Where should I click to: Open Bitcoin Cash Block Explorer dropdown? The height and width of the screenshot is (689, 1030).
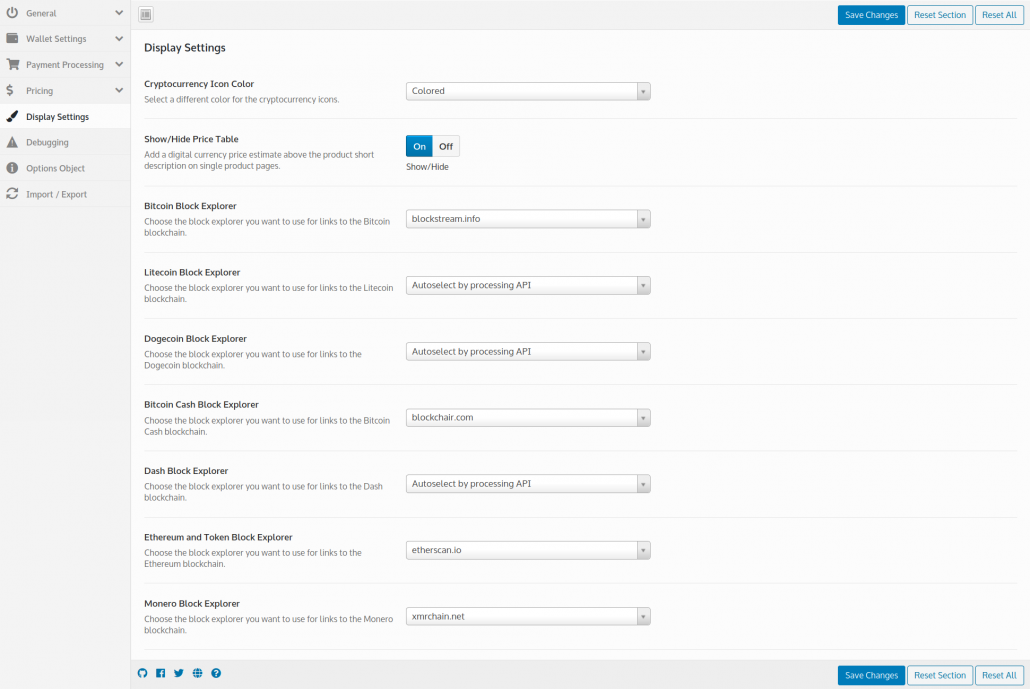point(528,418)
